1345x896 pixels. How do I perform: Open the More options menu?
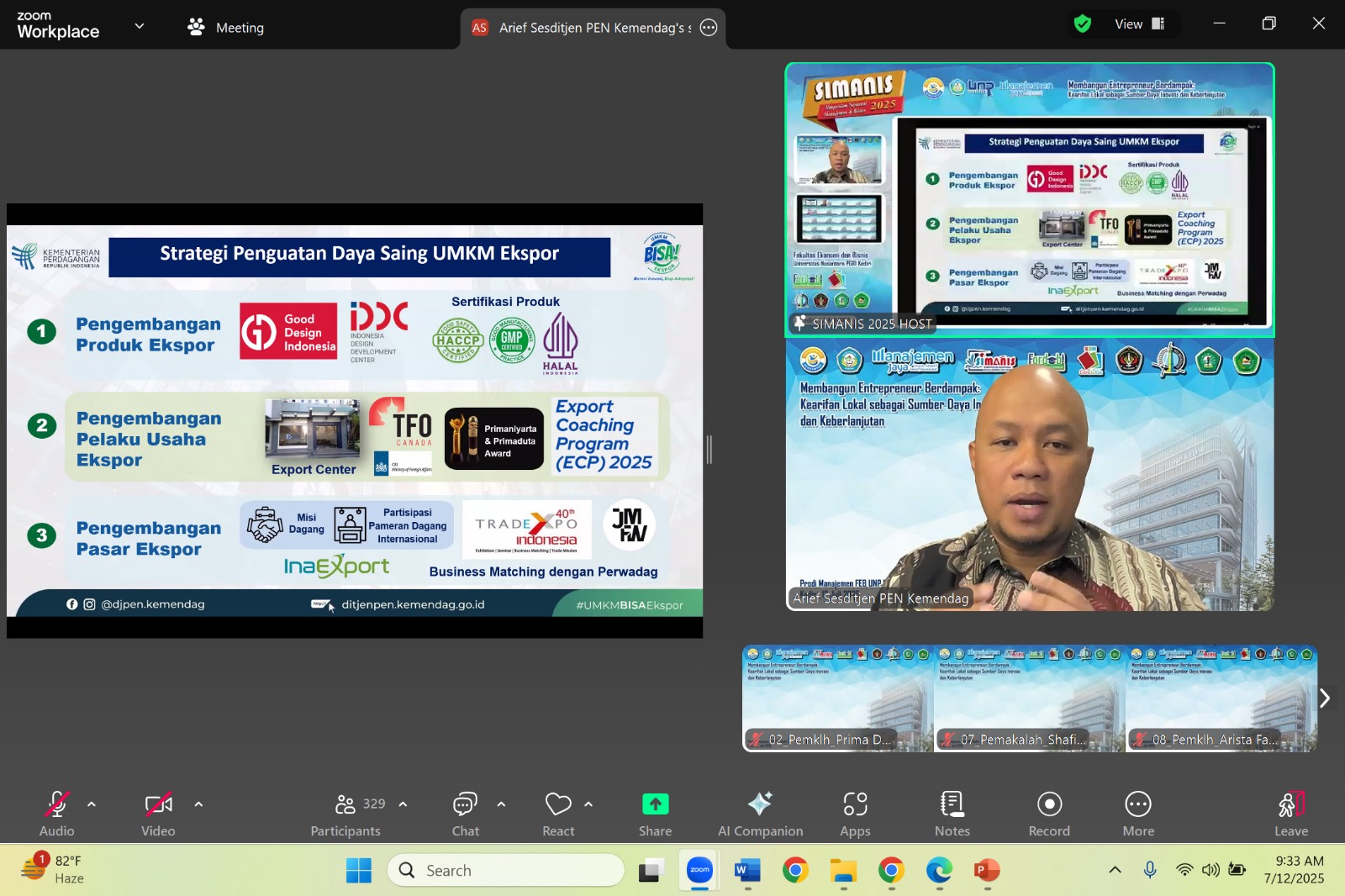[x=1138, y=814]
